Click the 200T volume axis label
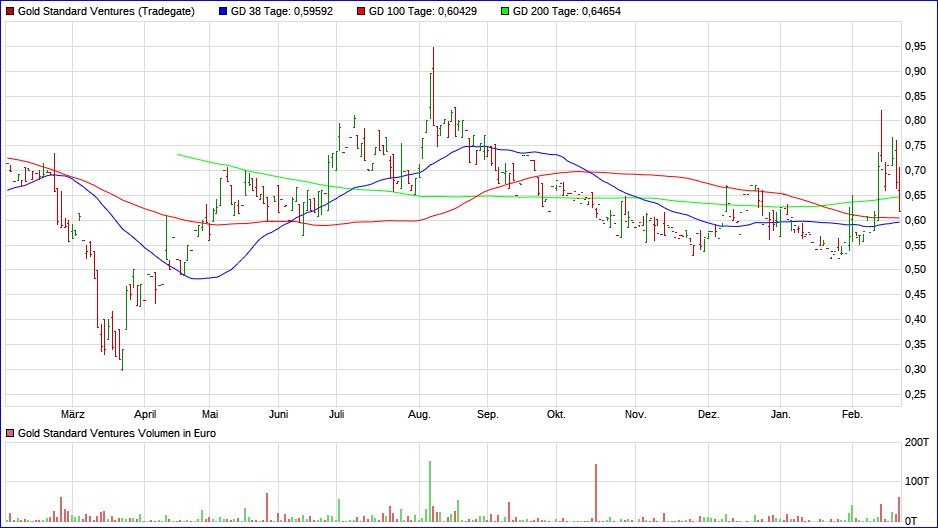This screenshot has width=938, height=528. pos(917,442)
